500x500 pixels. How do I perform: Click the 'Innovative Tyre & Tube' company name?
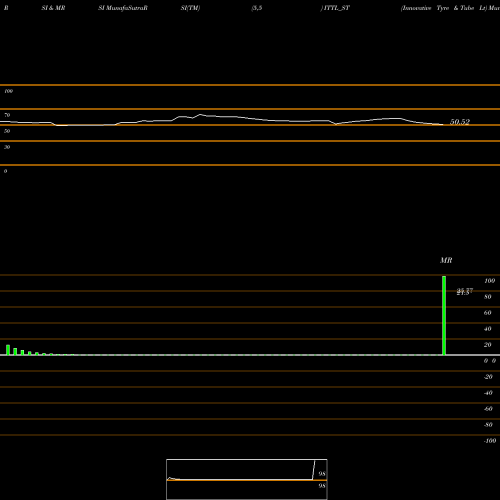point(438,8)
